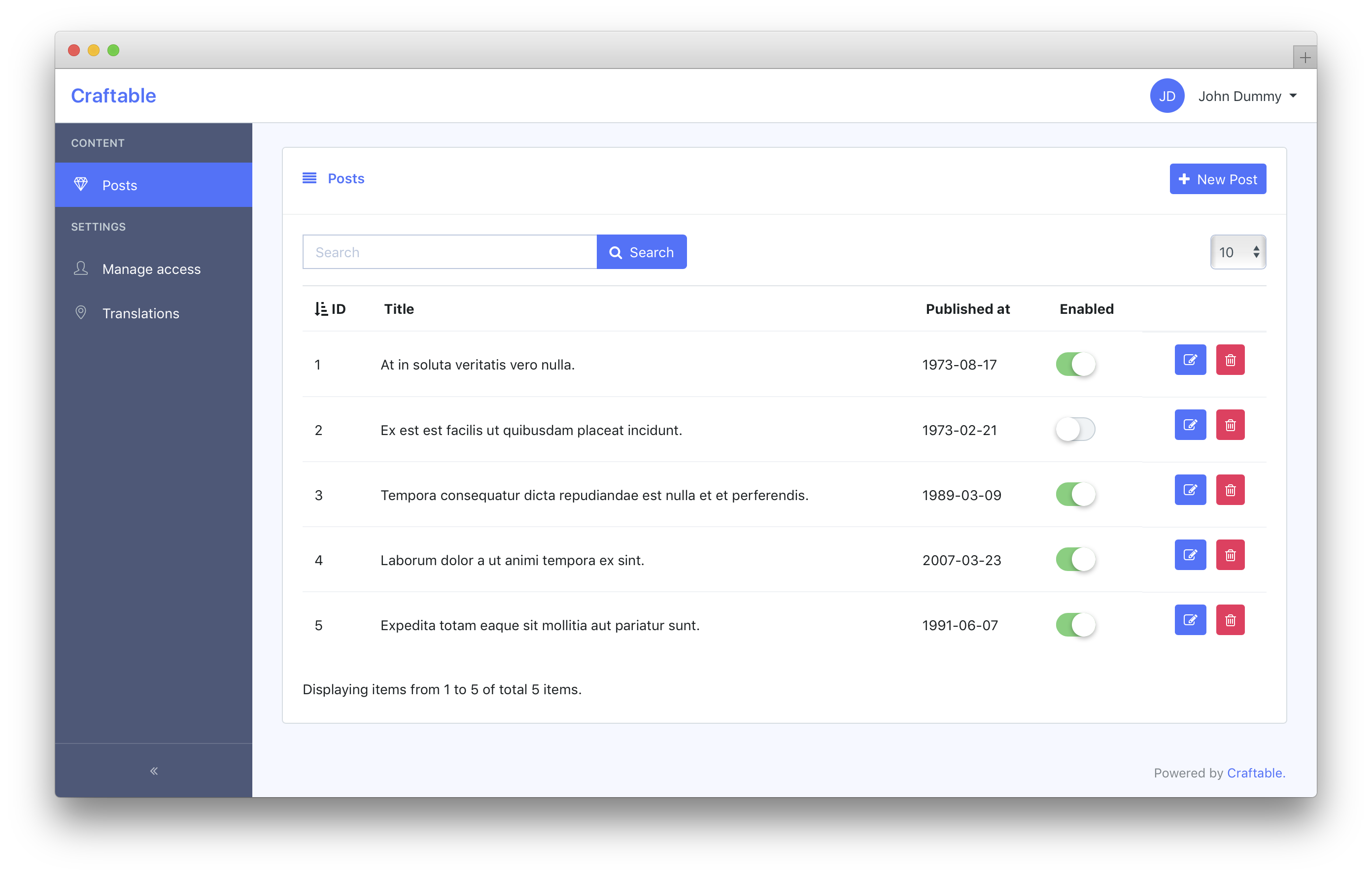1372x876 pixels.
Task: Toggle enabled switch for post 2
Action: point(1076,428)
